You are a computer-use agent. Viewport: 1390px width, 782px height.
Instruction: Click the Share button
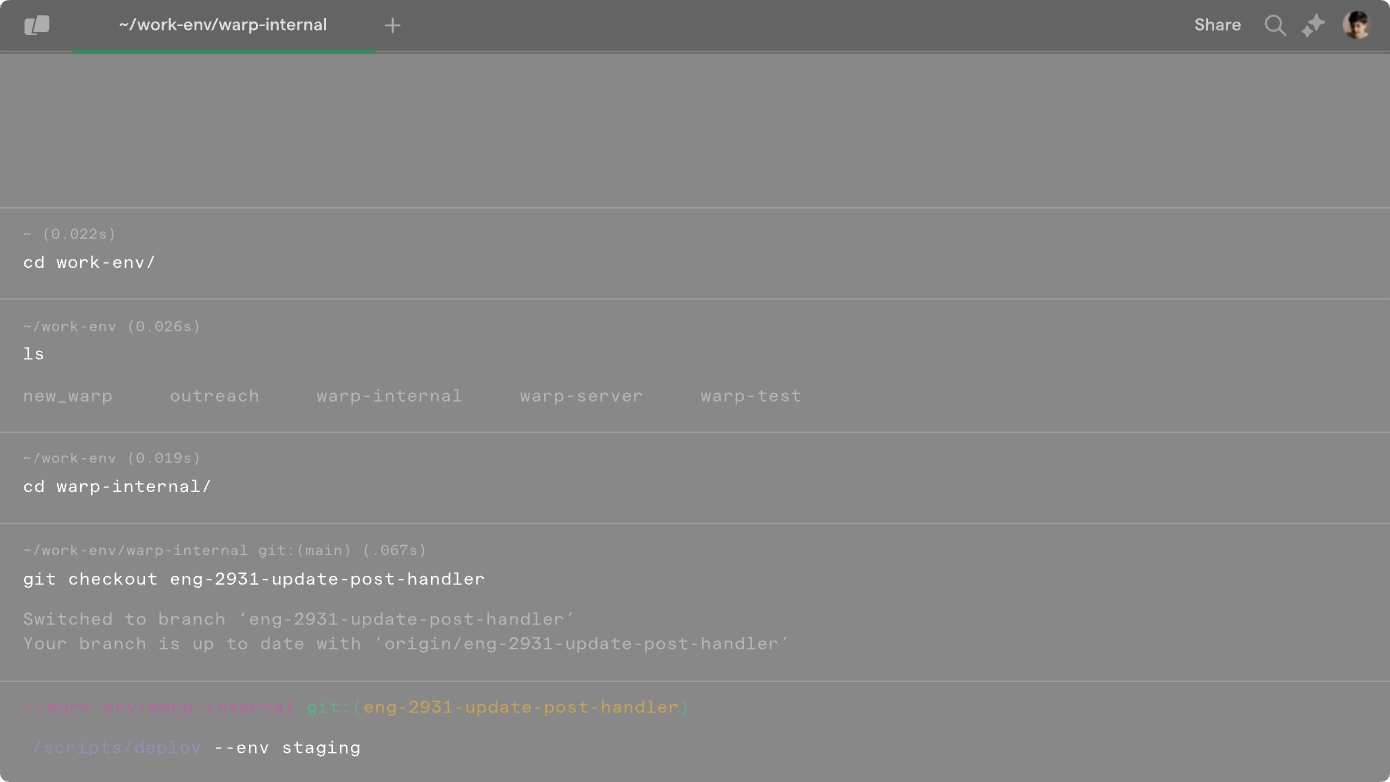[x=1217, y=25]
